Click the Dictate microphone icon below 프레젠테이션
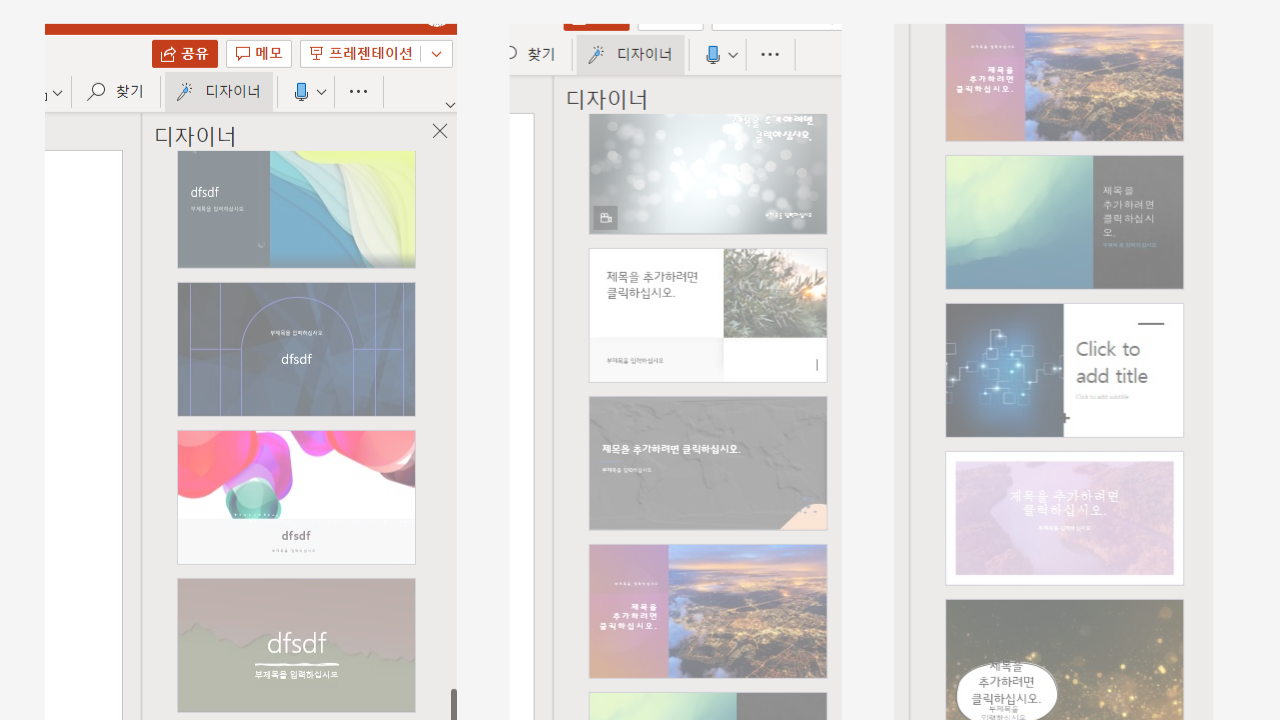The height and width of the screenshot is (720, 1280). click(301, 92)
